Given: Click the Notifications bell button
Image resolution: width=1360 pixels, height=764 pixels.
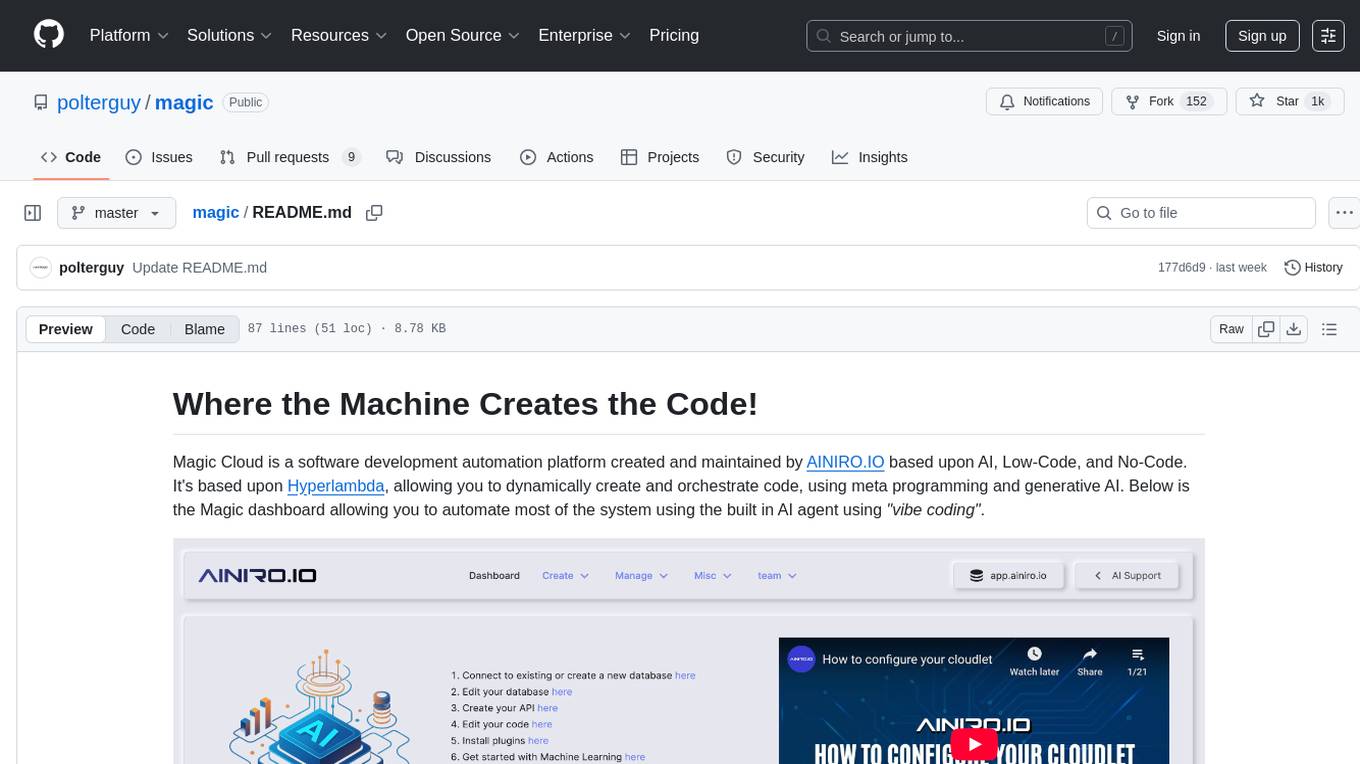Looking at the screenshot, I should (x=1045, y=102).
